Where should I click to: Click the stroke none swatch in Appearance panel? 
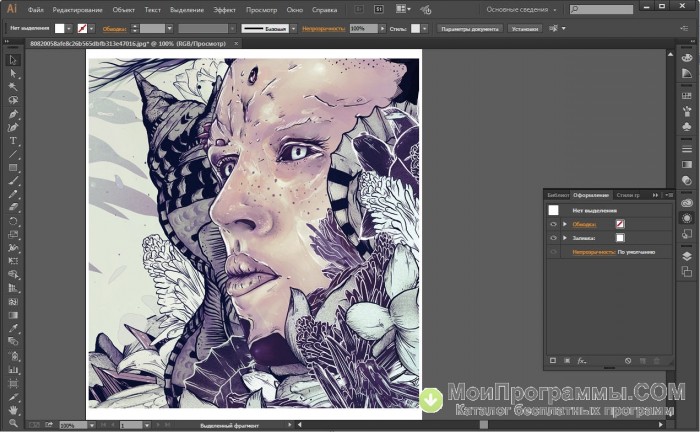click(x=620, y=224)
